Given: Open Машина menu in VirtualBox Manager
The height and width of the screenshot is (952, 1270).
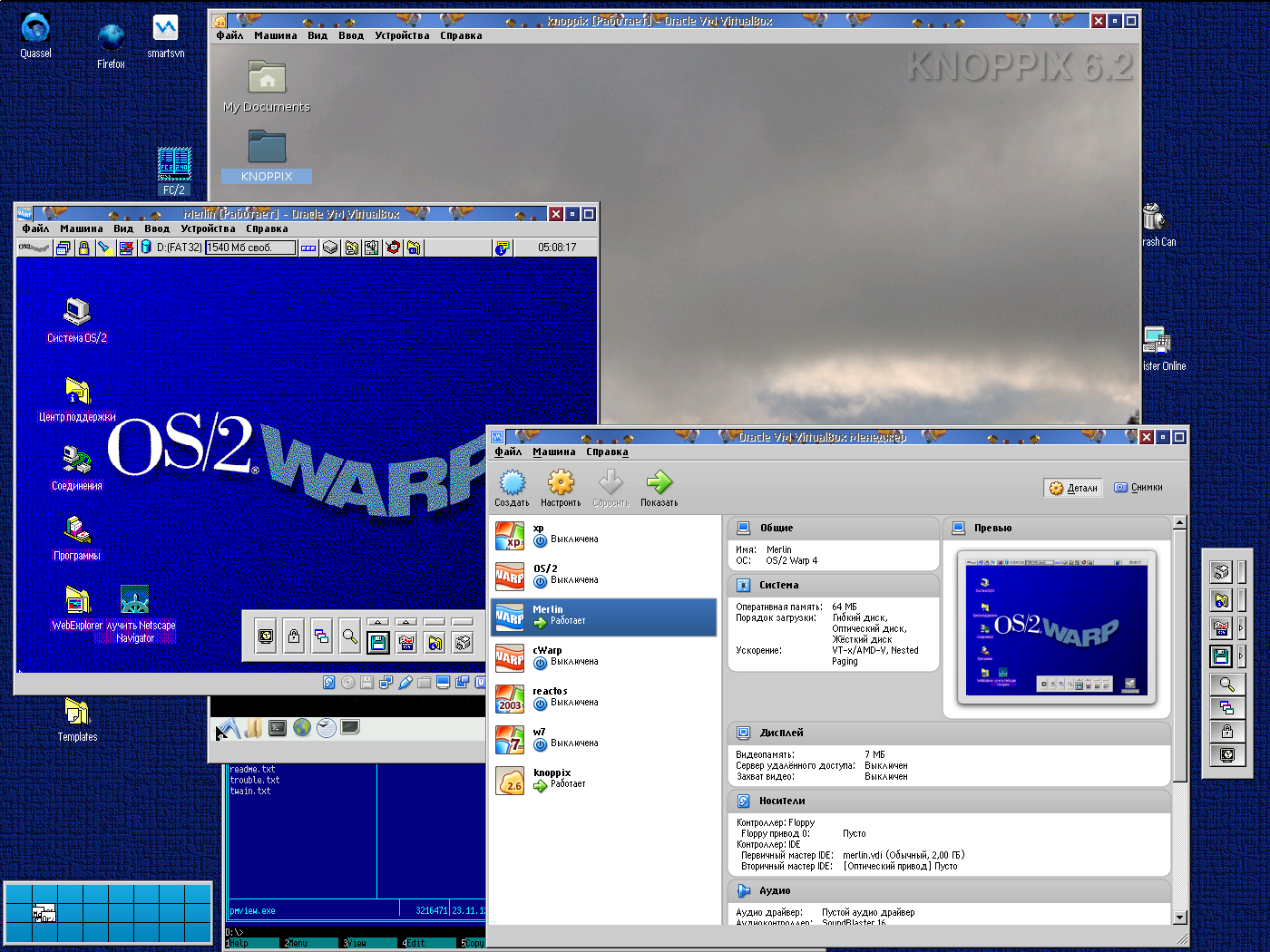Looking at the screenshot, I should [x=554, y=452].
